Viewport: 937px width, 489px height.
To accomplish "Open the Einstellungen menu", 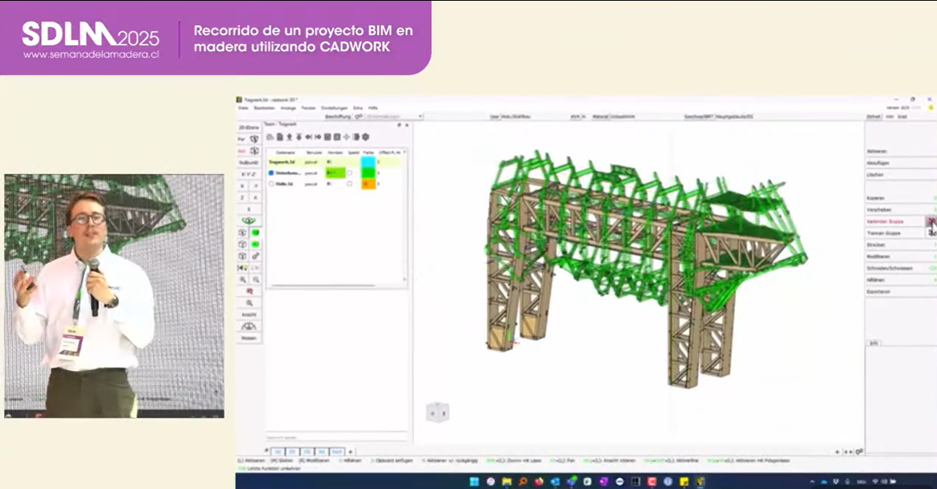I will coord(334,107).
